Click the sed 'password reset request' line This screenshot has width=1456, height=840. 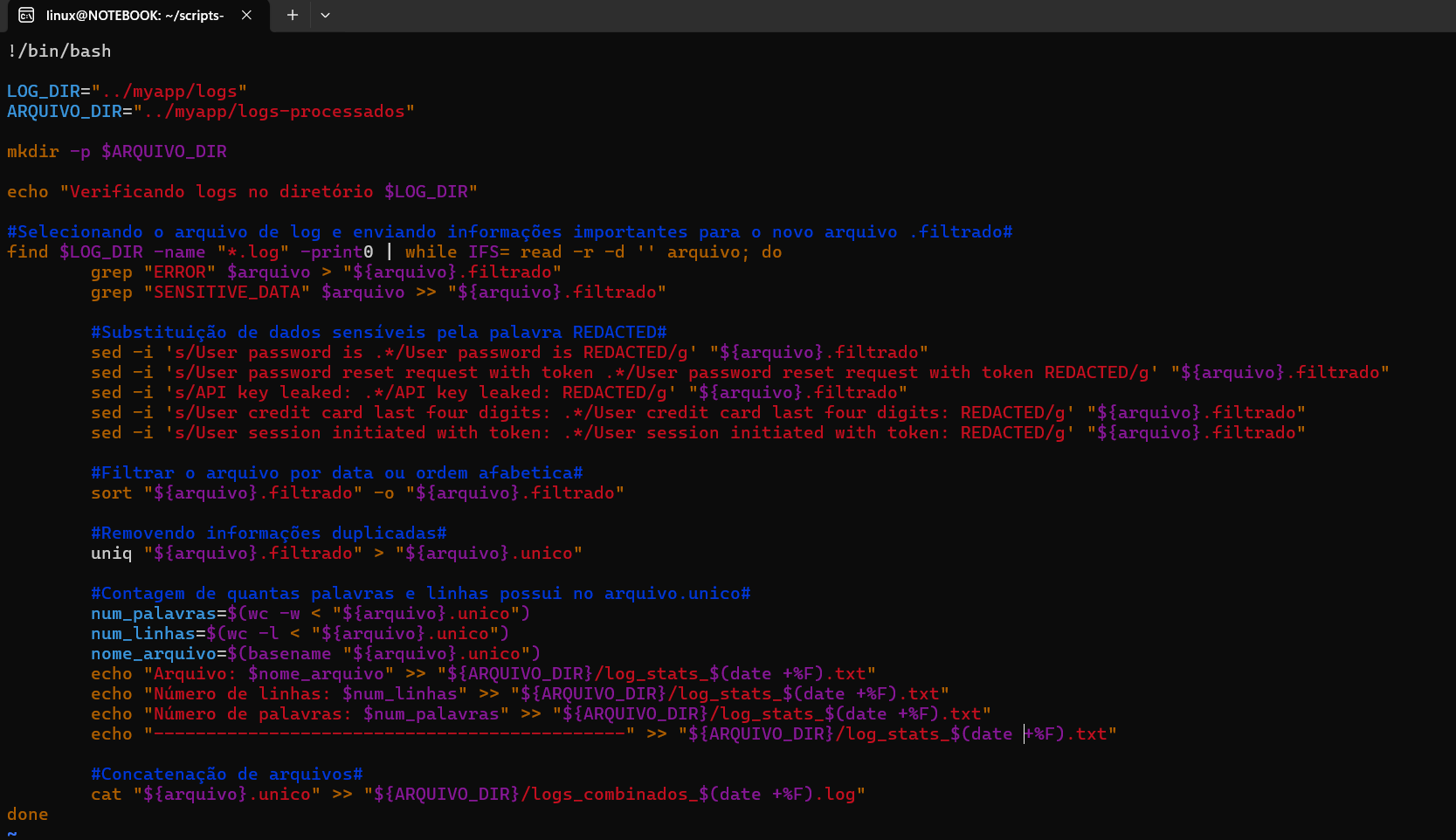point(740,372)
